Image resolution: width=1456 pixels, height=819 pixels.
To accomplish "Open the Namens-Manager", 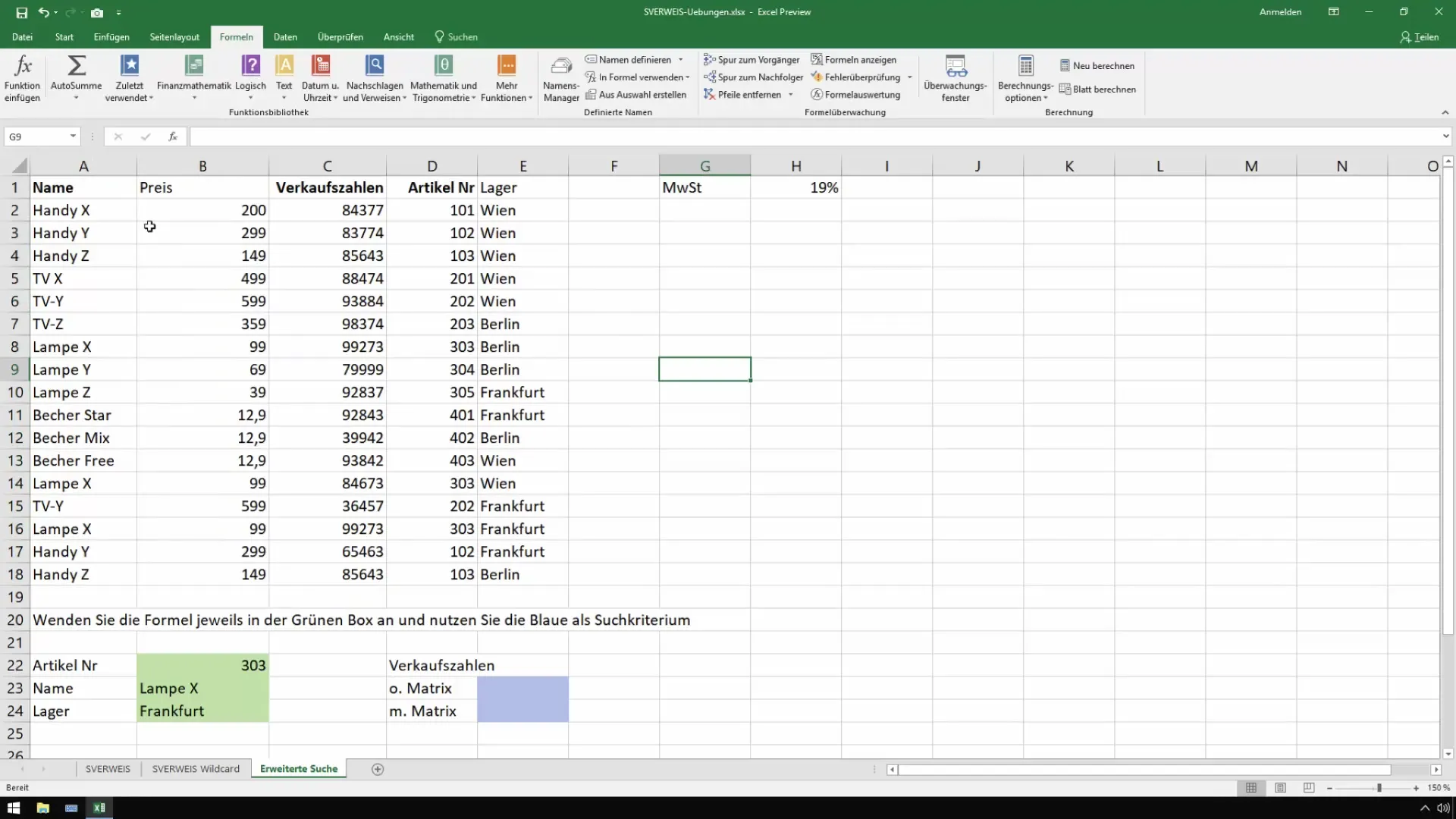I will (561, 78).
